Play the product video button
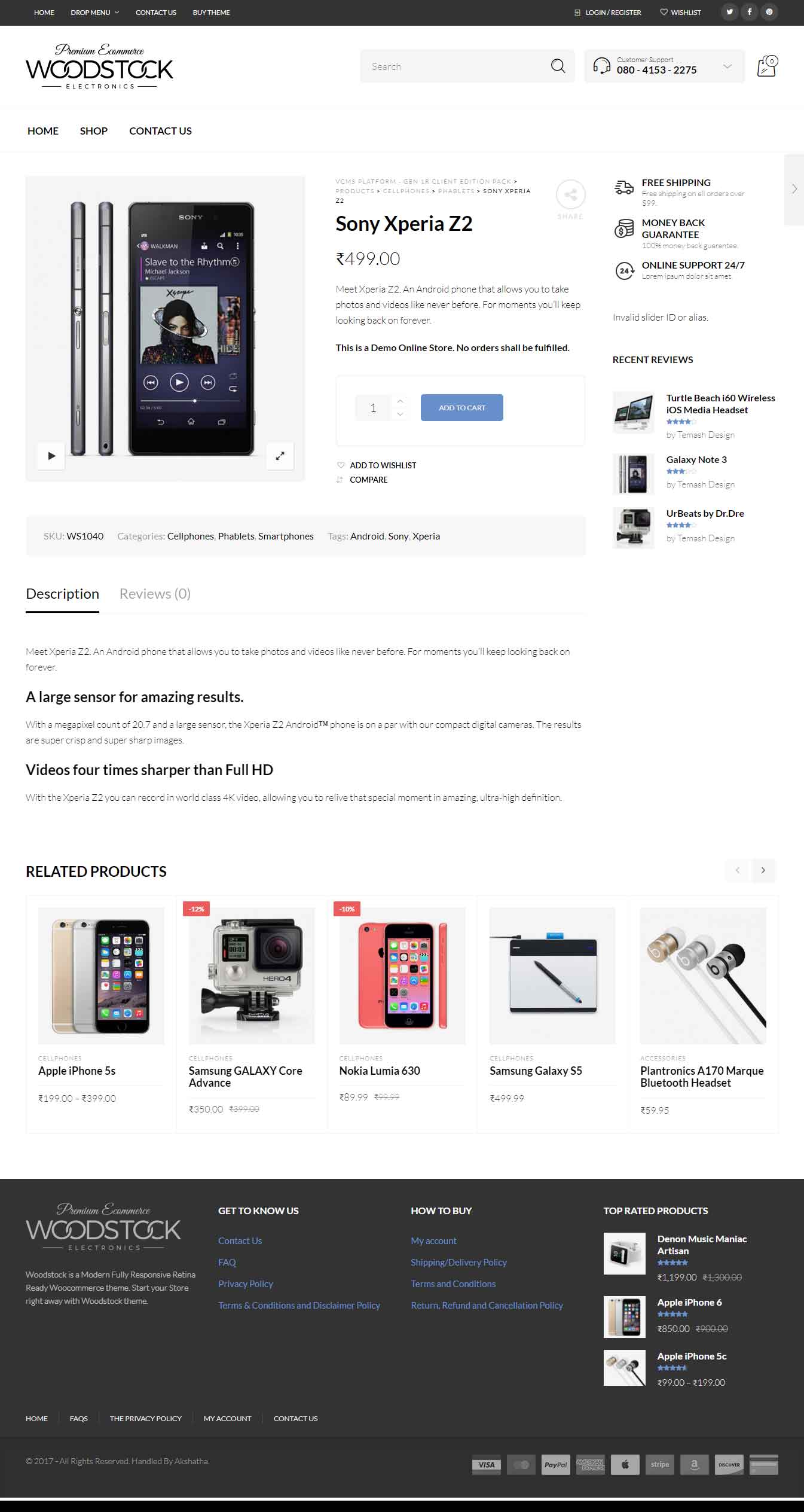804x1512 pixels. click(x=51, y=456)
